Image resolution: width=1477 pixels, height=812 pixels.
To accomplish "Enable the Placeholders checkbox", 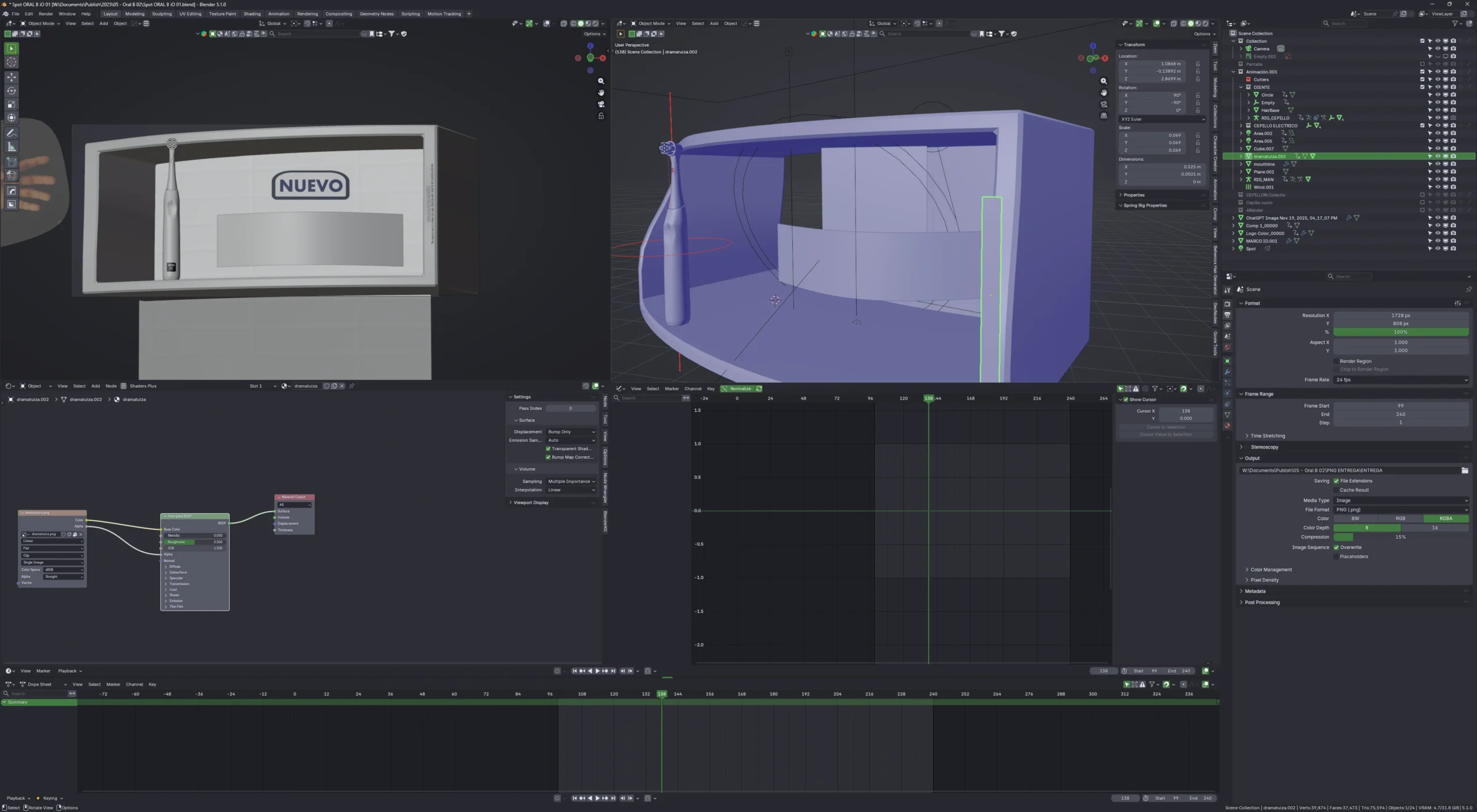I will pos(1336,557).
